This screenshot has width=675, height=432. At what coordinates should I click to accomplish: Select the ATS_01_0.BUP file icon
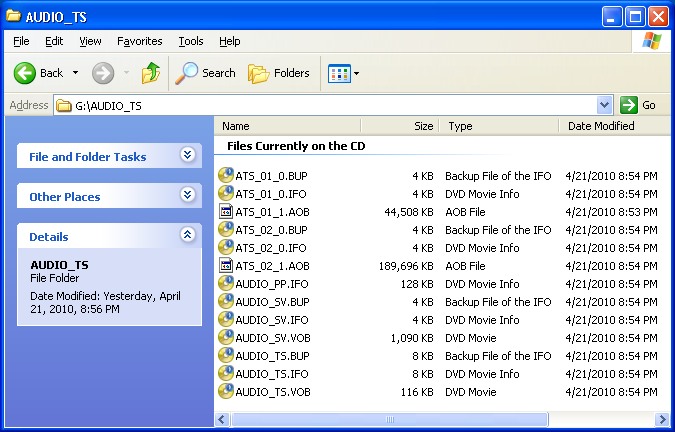[x=226, y=176]
